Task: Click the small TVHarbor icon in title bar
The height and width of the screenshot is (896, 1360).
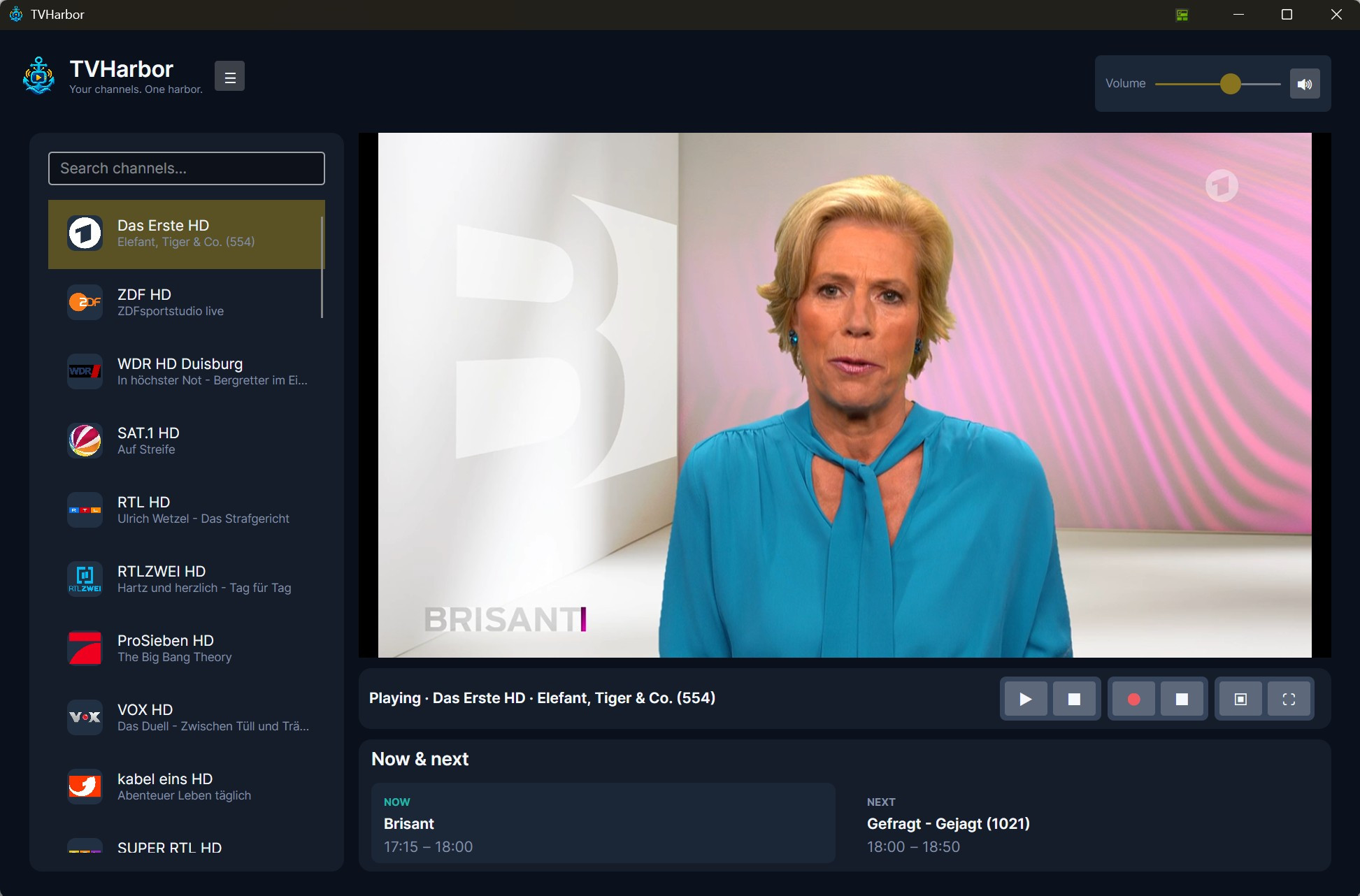Action: [15, 14]
